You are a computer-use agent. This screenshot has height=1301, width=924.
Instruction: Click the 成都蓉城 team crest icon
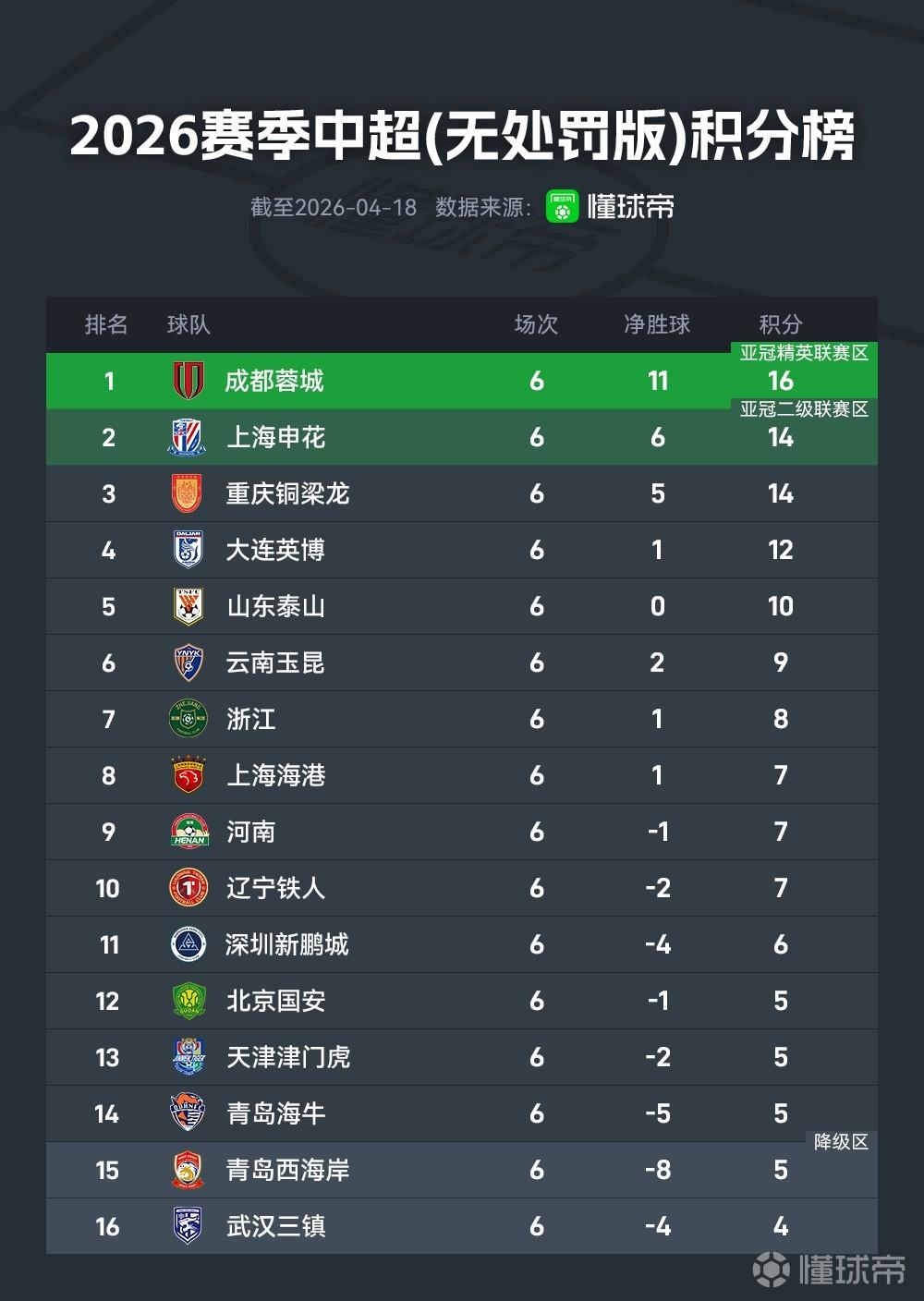(188, 381)
